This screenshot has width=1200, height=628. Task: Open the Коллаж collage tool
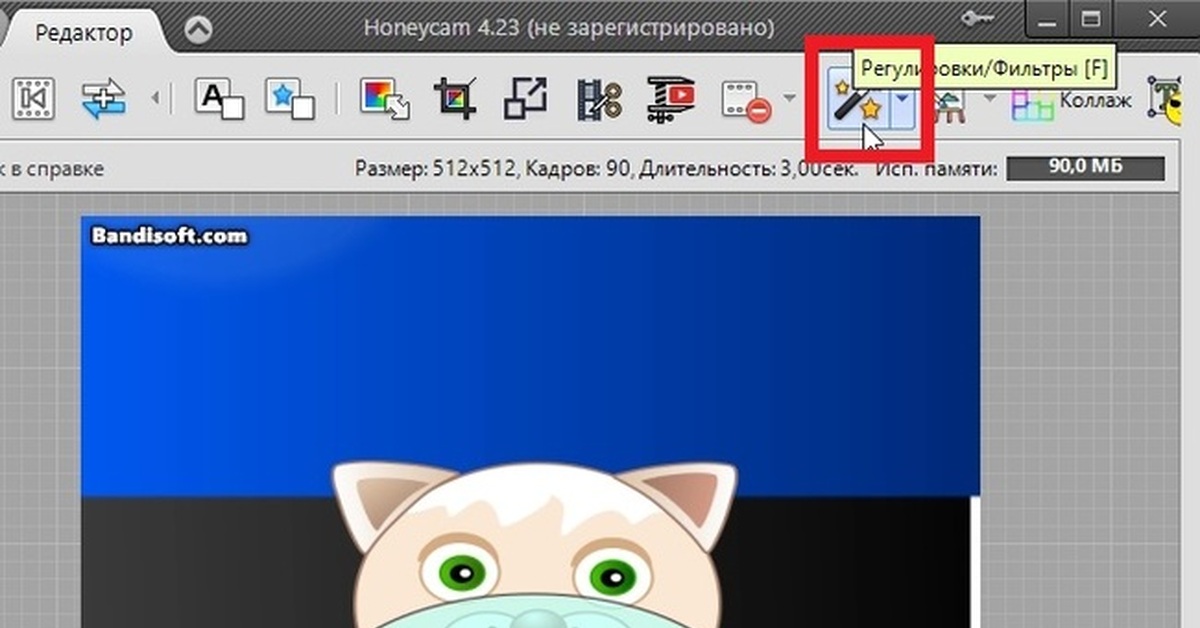(1070, 100)
